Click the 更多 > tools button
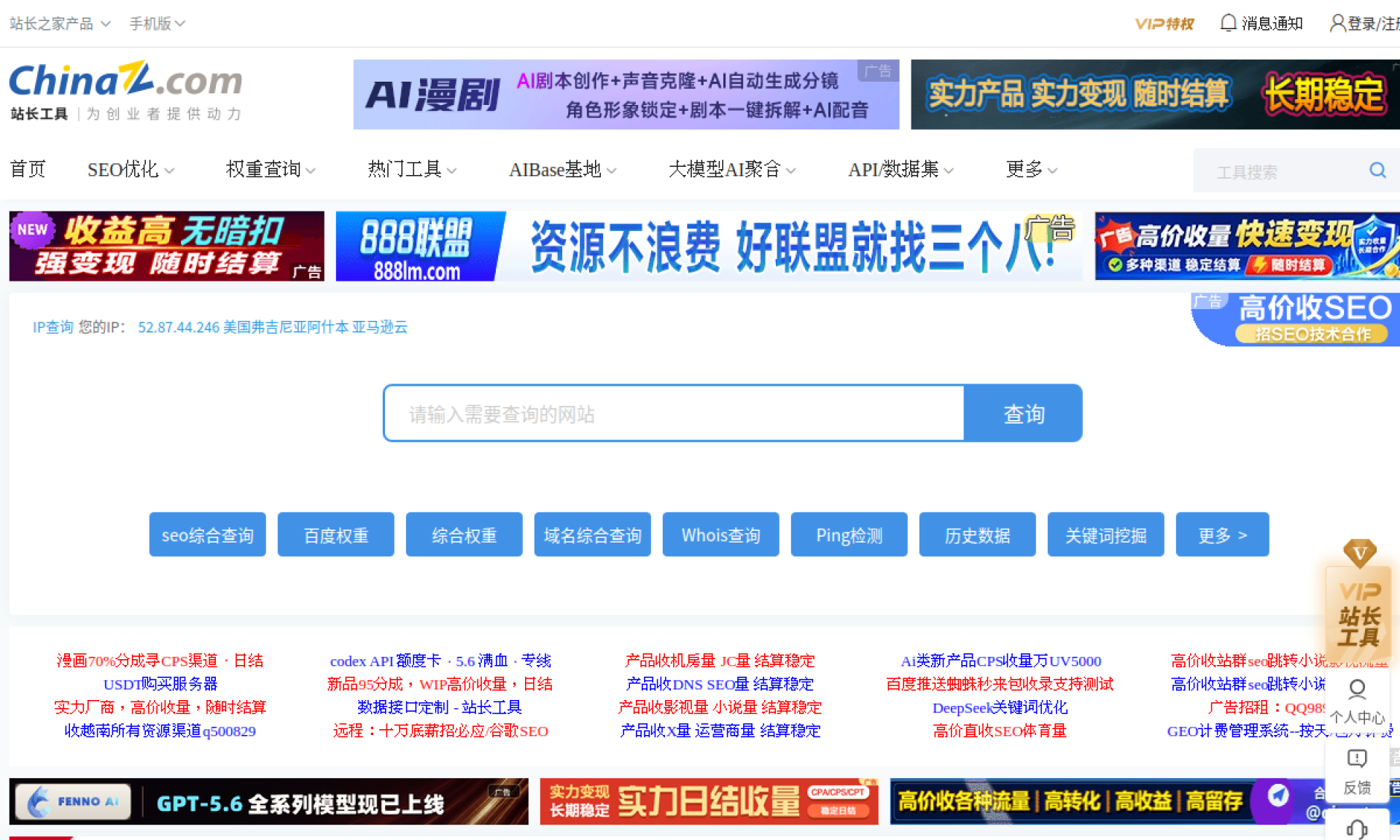Screen dimensions: 1400x840 tap(1222, 535)
